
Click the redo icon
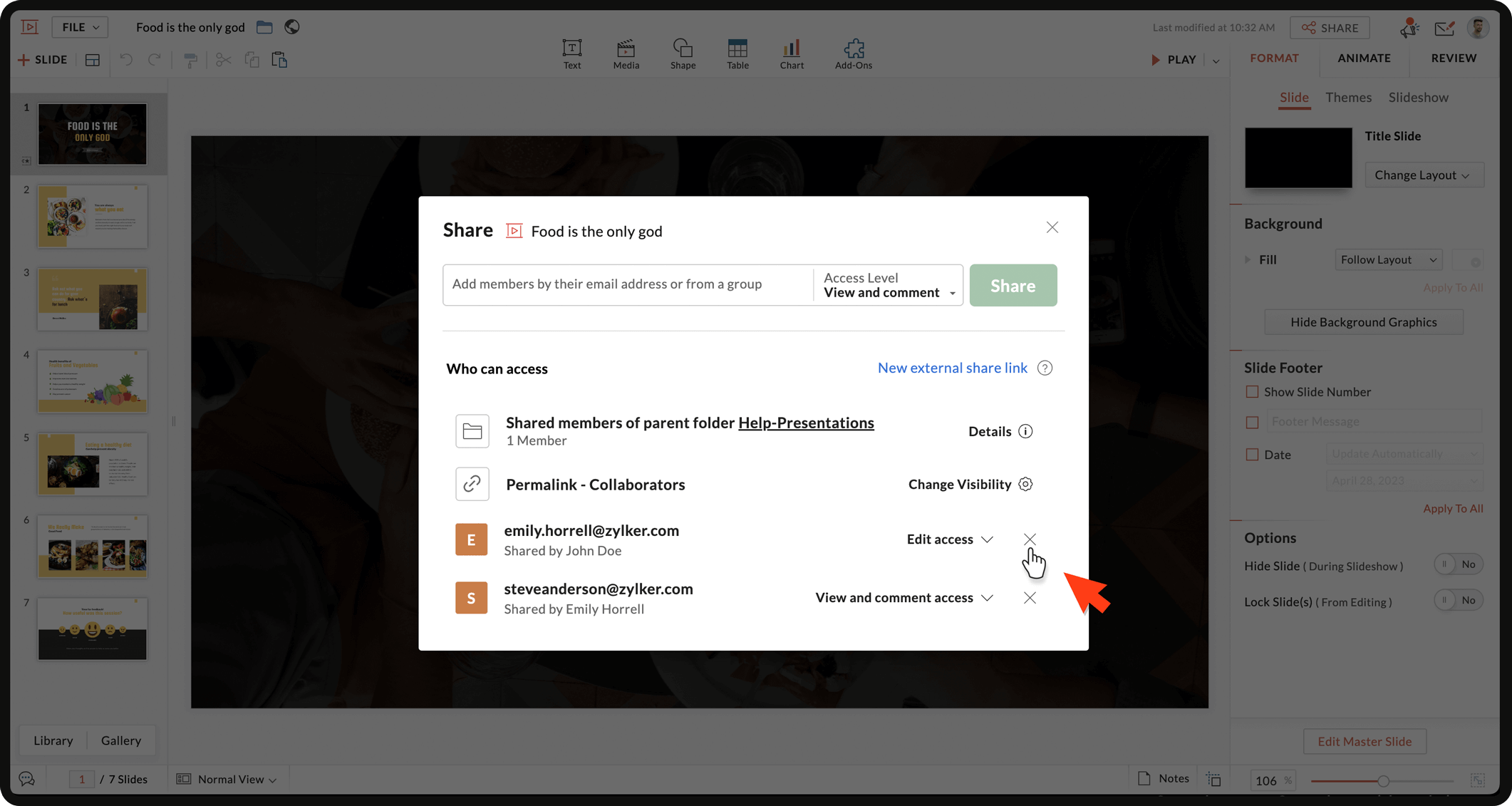tap(154, 60)
